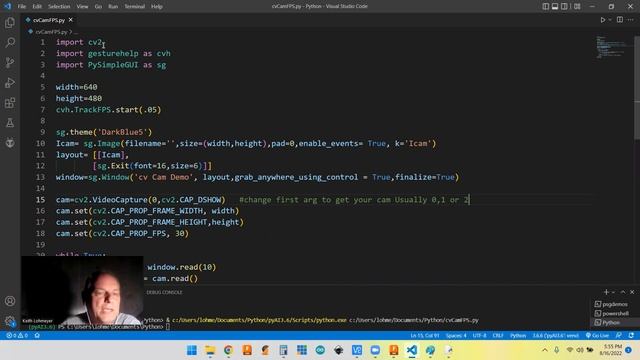Open the Go menu
This screenshot has width=640, height=360.
(x=98, y=6)
